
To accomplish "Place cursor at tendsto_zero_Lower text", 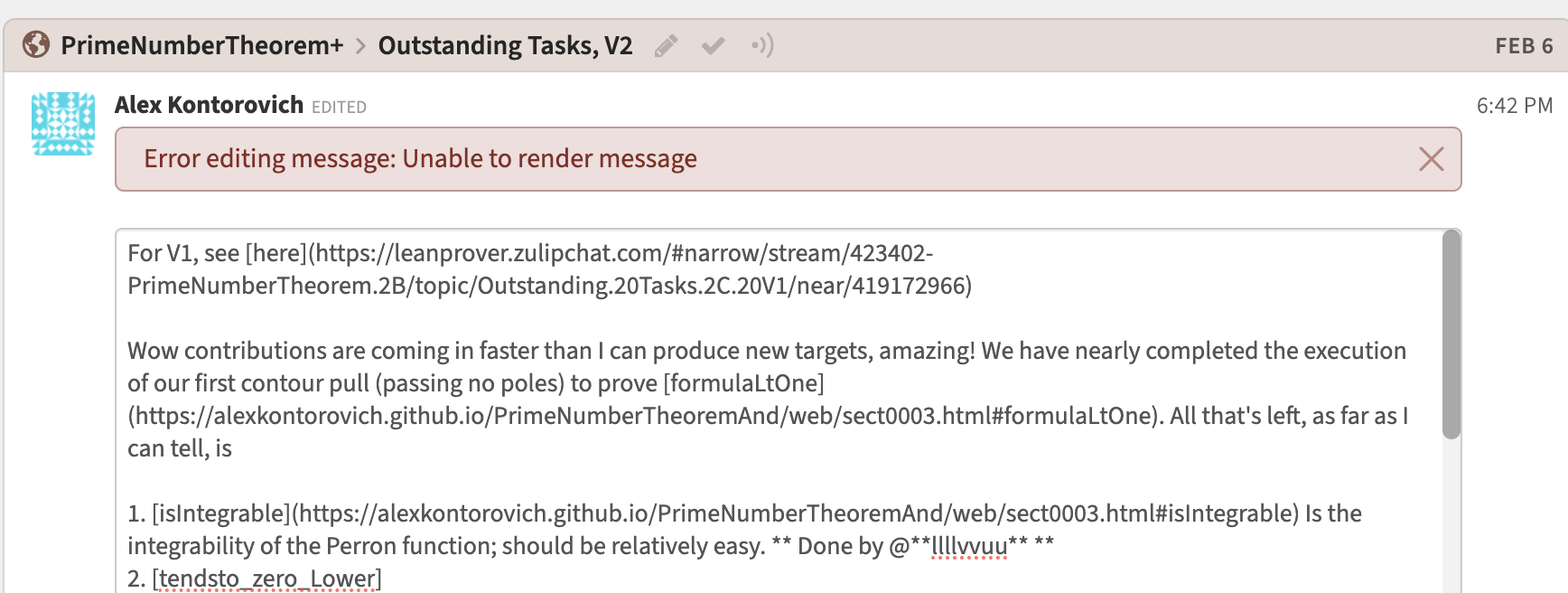I will coord(266,579).
